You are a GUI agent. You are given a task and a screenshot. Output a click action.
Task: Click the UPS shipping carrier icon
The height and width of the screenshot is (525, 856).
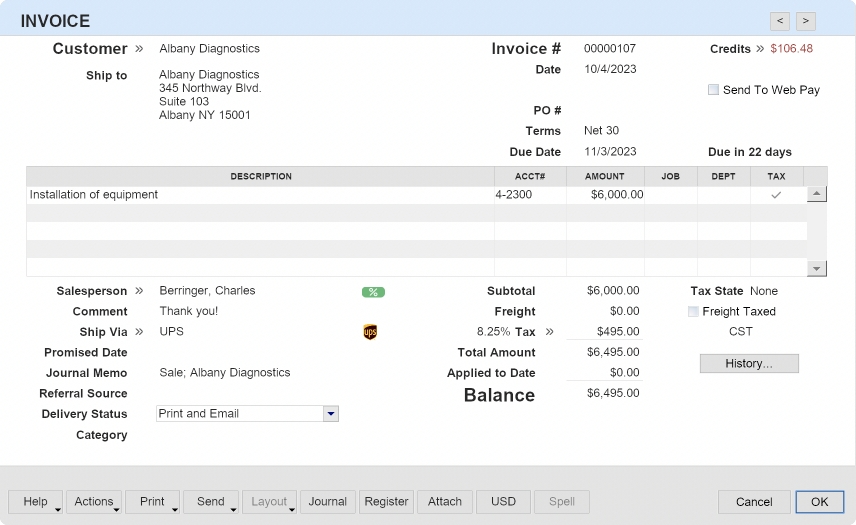click(x=370, y=332)
